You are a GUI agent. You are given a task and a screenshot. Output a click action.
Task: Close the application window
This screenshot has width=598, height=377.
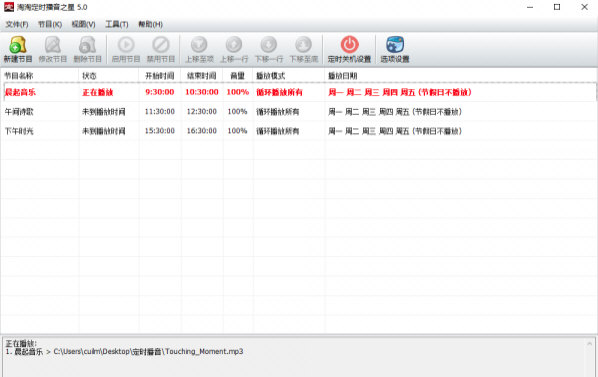click(x=584, y=7)
